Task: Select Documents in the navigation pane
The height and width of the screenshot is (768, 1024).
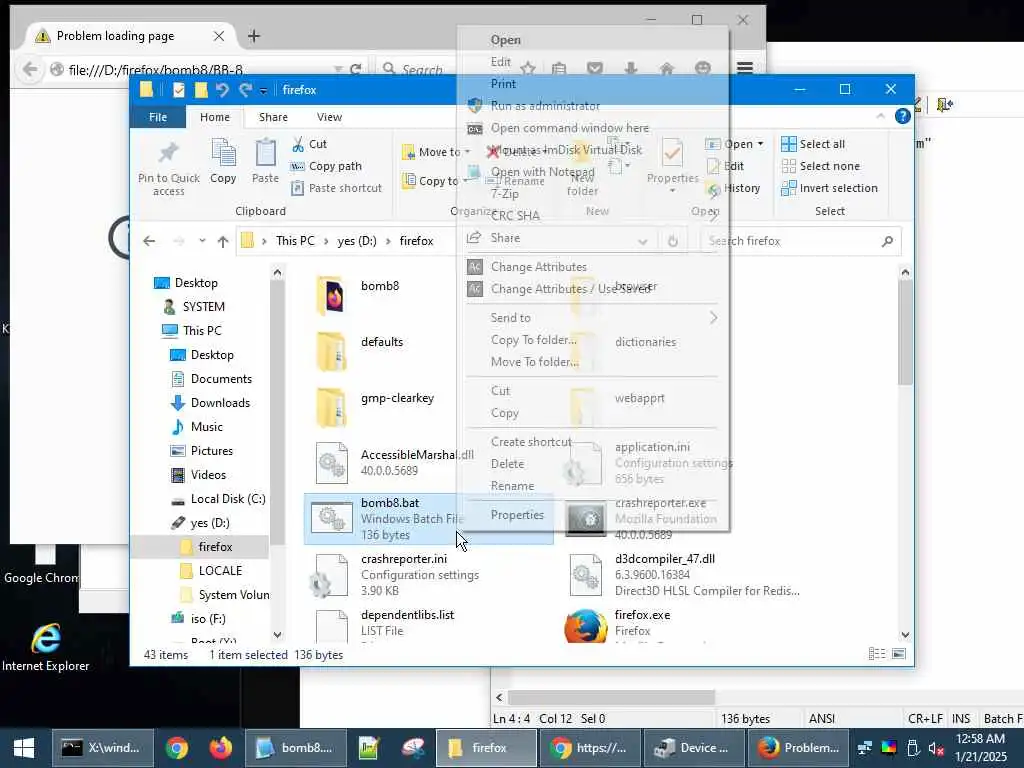Action: tap(211, 379)
